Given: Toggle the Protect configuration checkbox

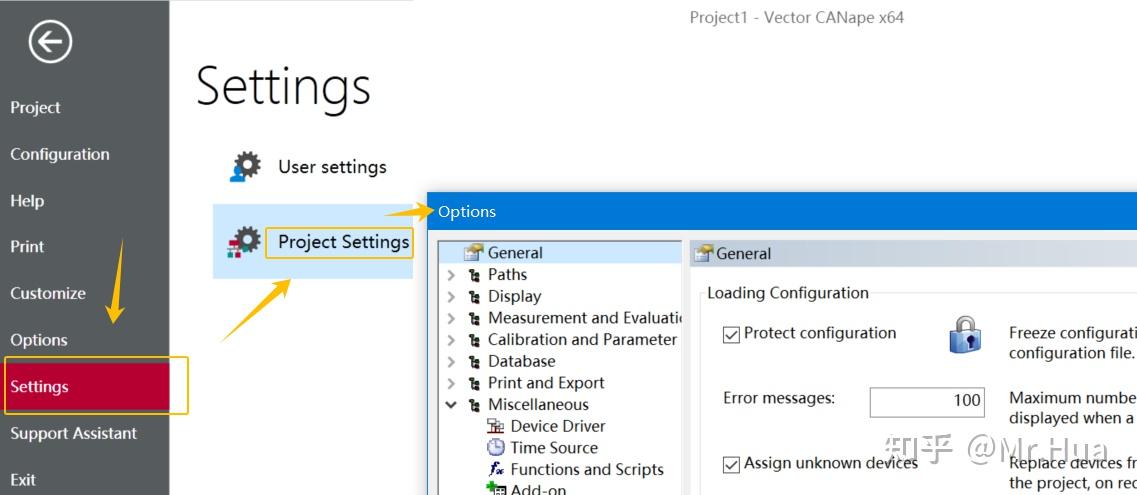Looking at the screenshot, I should (x=731, y=334).
